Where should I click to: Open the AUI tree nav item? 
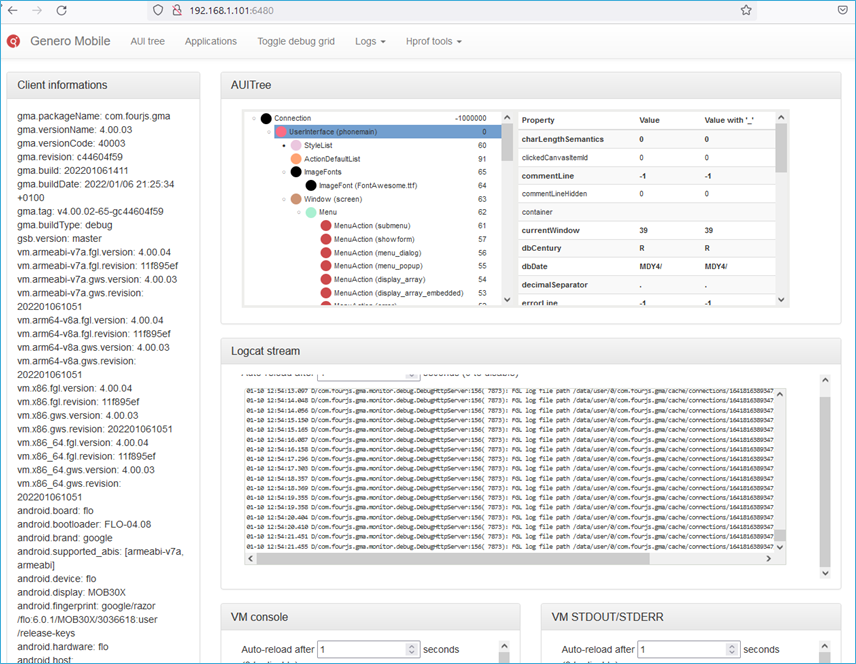point(147,41)
